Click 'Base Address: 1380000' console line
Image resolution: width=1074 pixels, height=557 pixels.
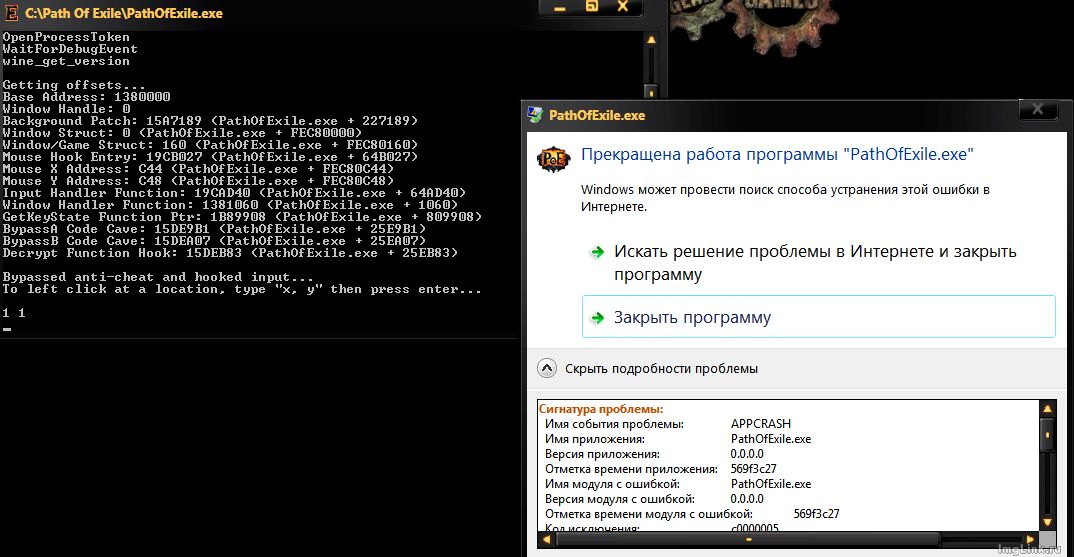(x=86, y=97)
